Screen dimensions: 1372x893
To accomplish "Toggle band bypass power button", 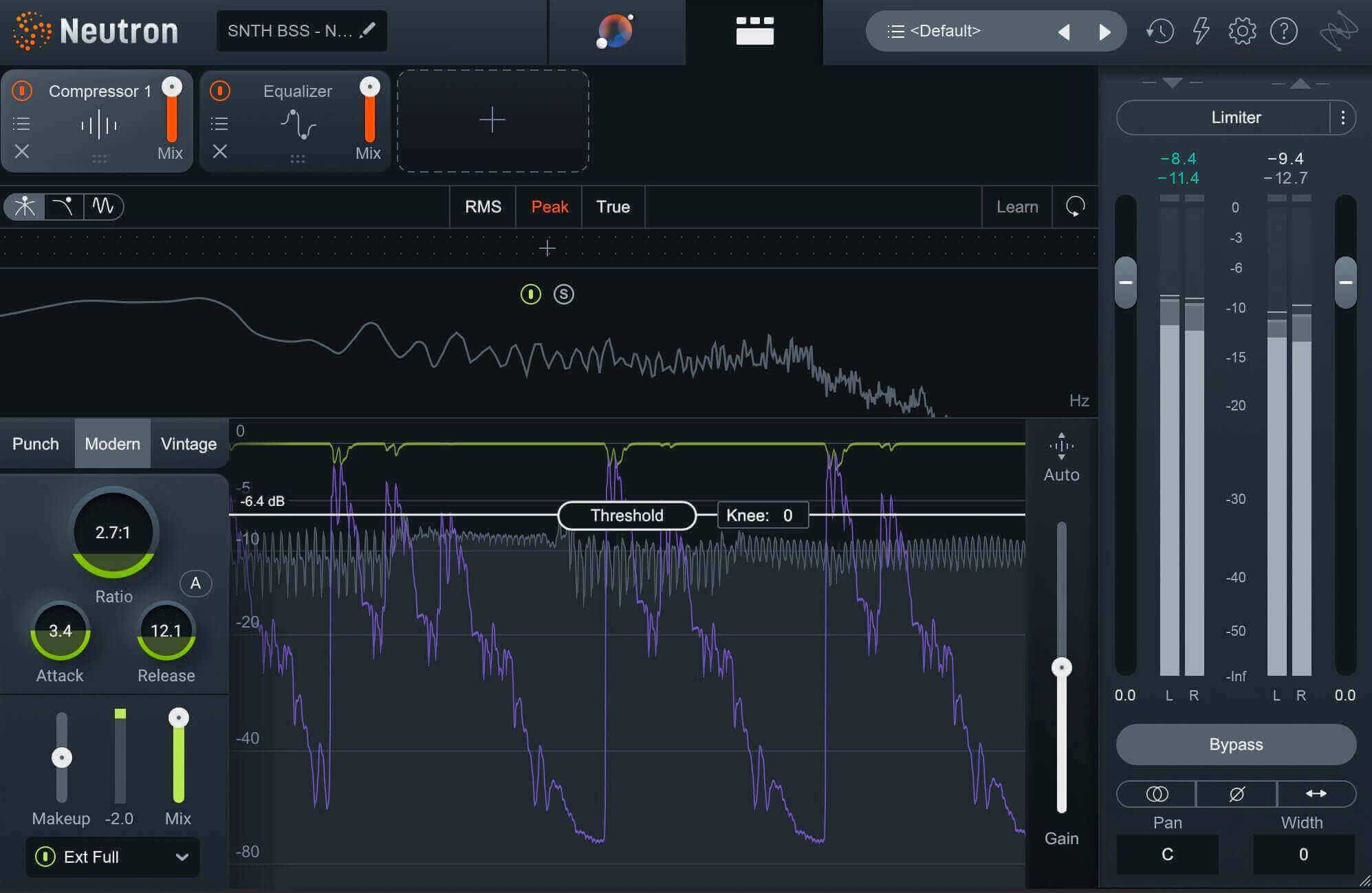I will 530,294.
